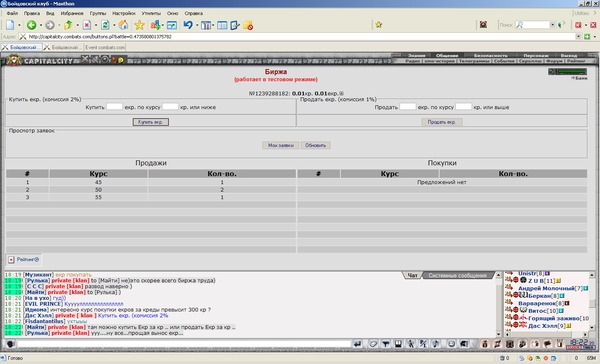Click the green health progress bar
The image size is (600, 364).
pyautogui.click(x=572, y=72)
